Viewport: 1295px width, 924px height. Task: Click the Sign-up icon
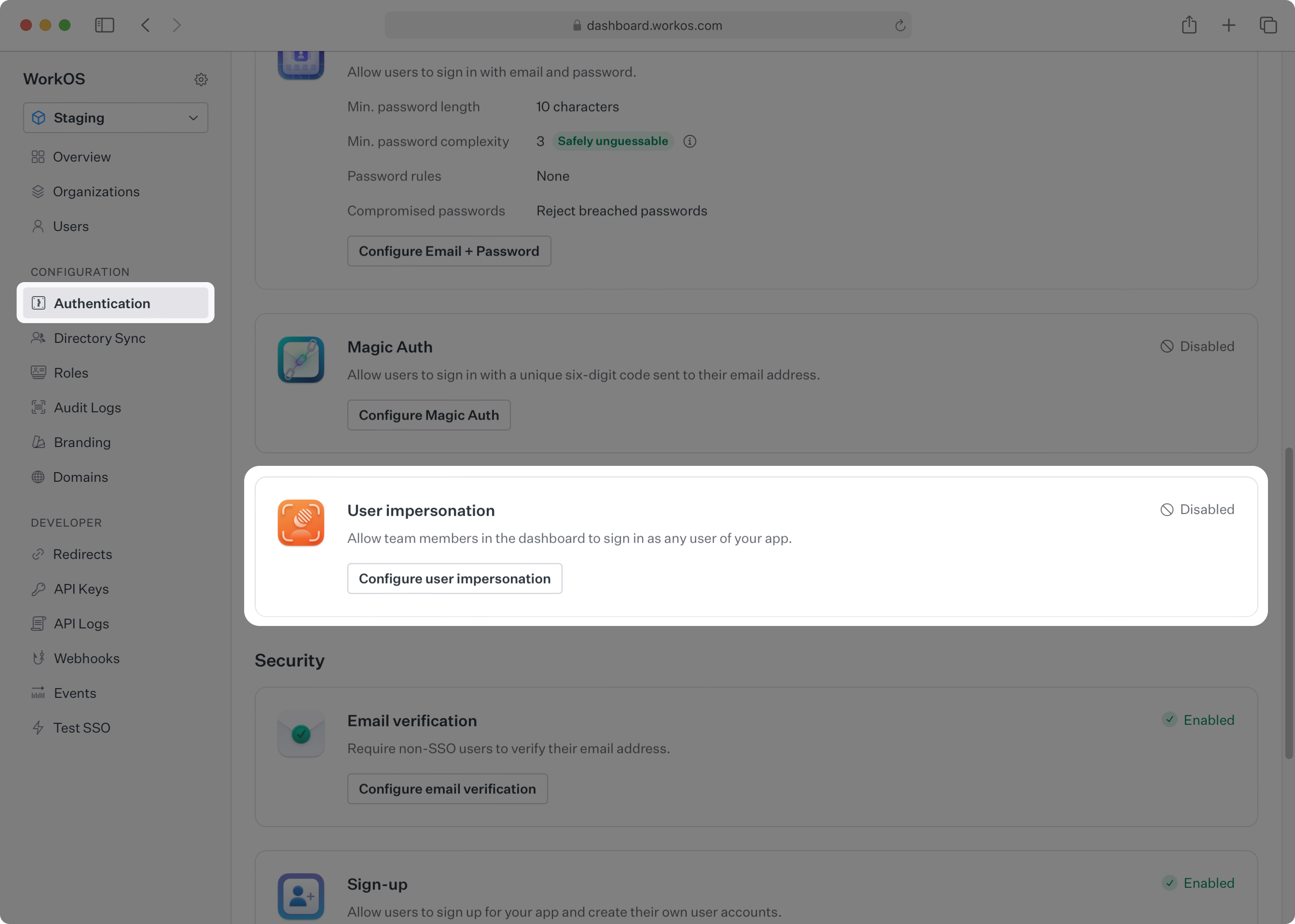(300, 895)
